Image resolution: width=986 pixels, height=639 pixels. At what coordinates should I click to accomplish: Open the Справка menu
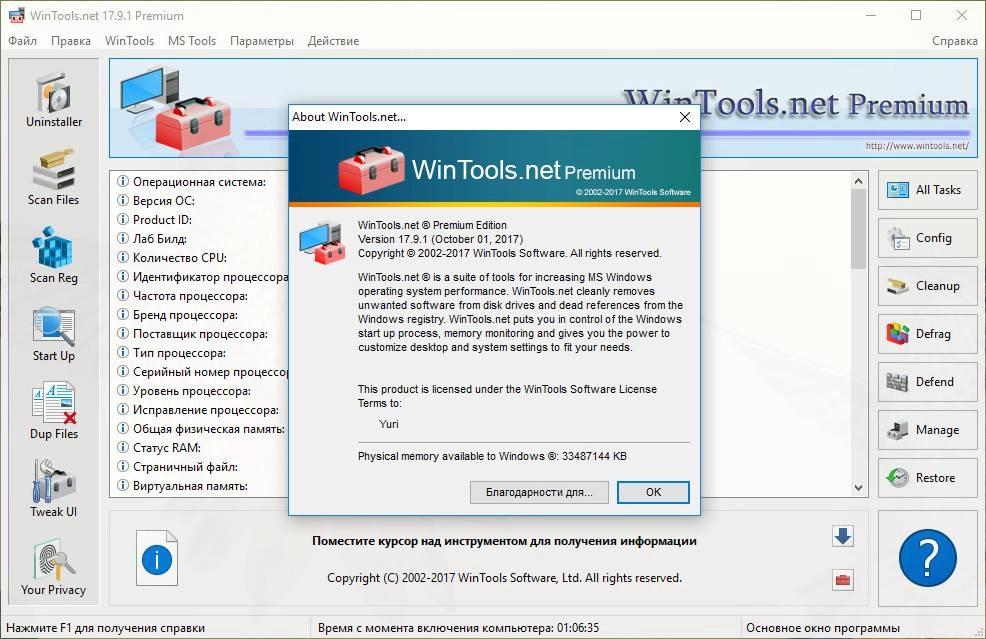(955, 41)
